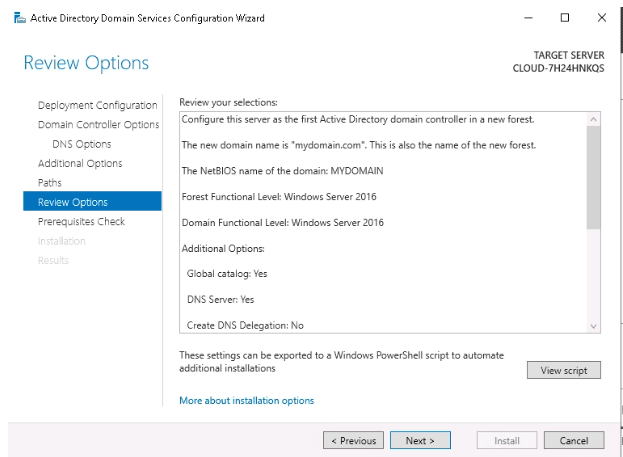Viewport: 623px width, 457px height.
Task: Click the wizard's server icon in title bar
Action: coord(20,18)
